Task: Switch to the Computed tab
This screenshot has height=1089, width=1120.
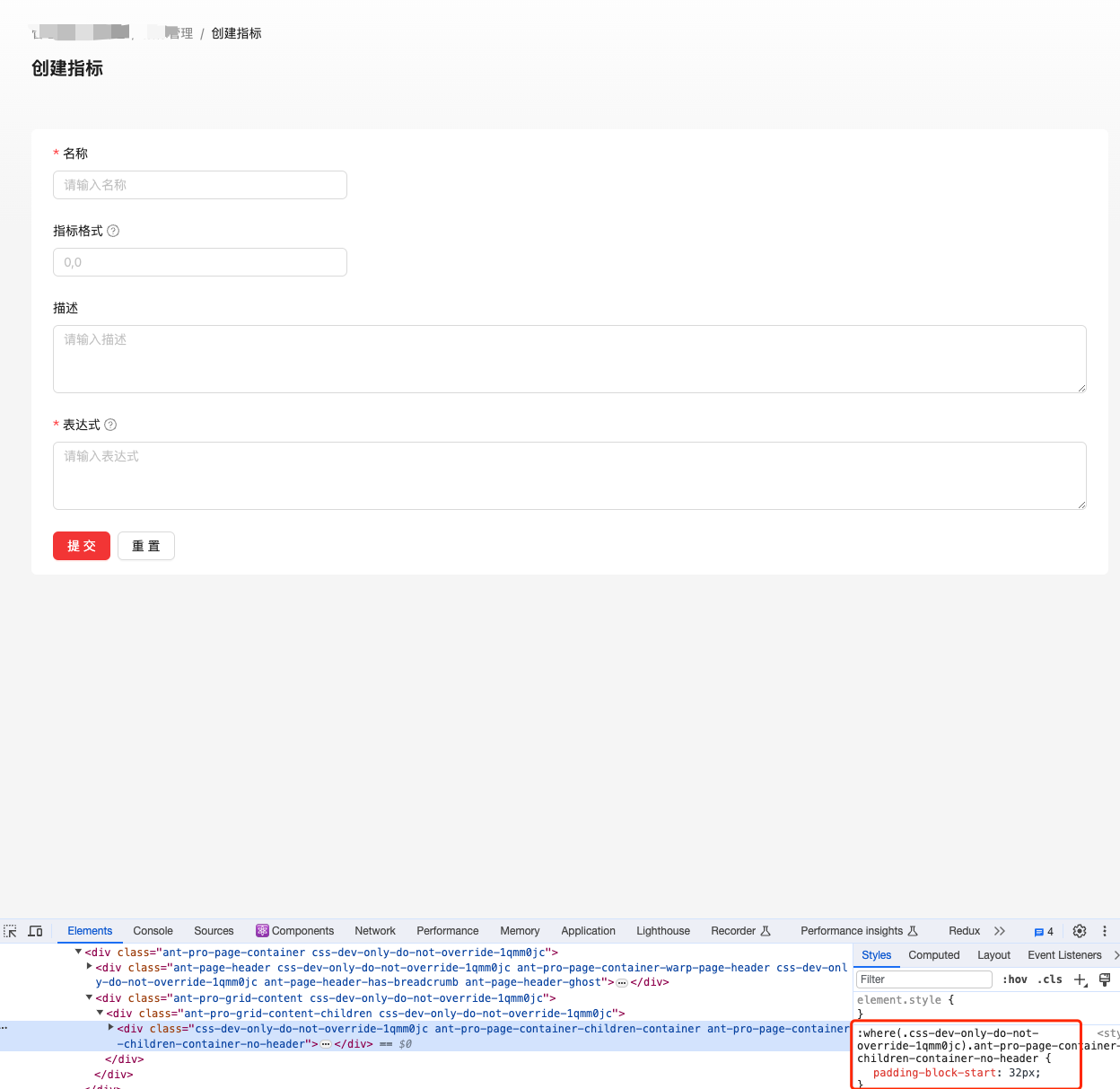Action: (x=934, y=954)
